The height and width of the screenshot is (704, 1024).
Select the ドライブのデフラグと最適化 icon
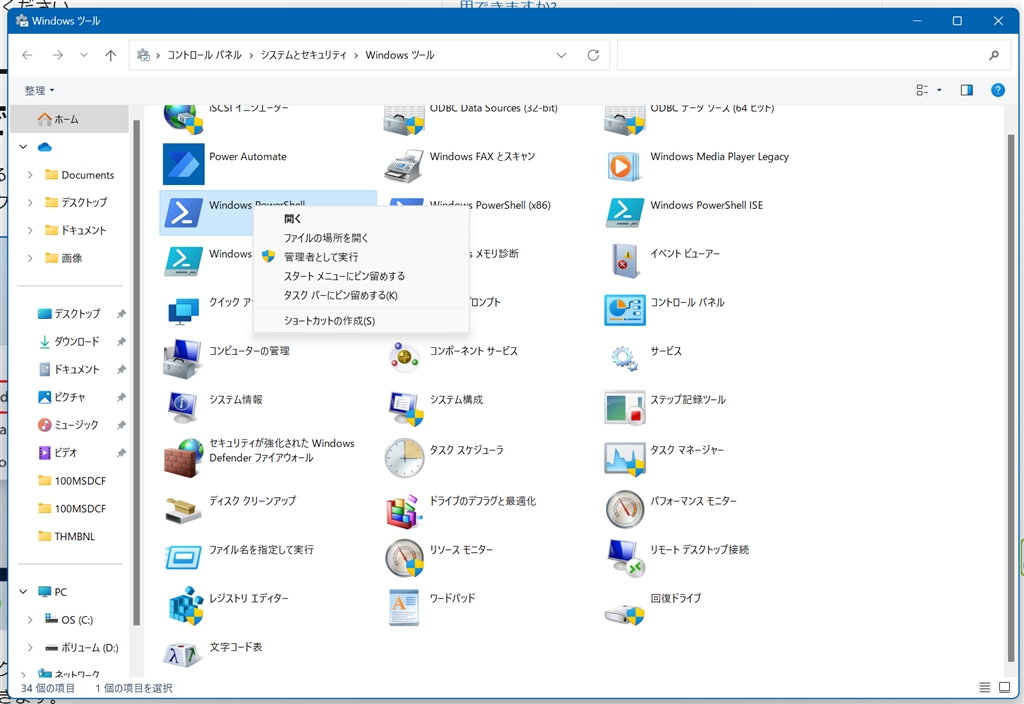point(404,510)
